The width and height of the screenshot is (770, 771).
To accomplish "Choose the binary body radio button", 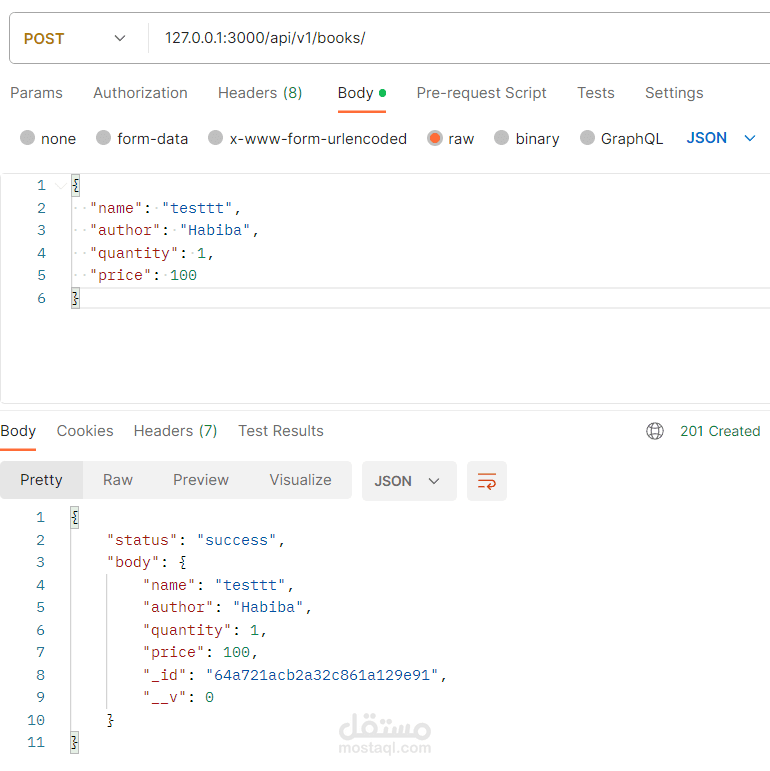I will (502, 139).
